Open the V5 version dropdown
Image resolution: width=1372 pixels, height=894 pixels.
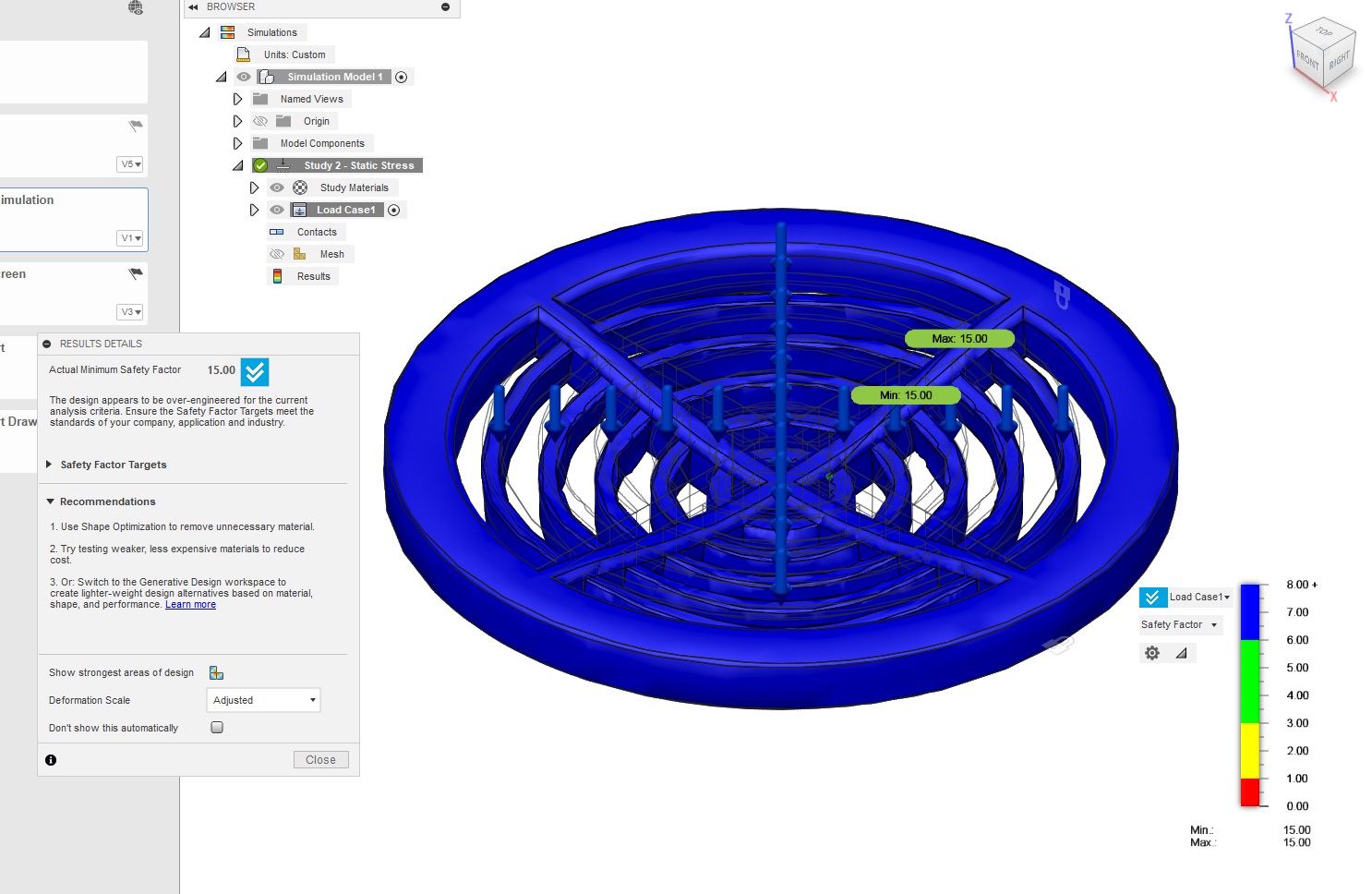130,164
